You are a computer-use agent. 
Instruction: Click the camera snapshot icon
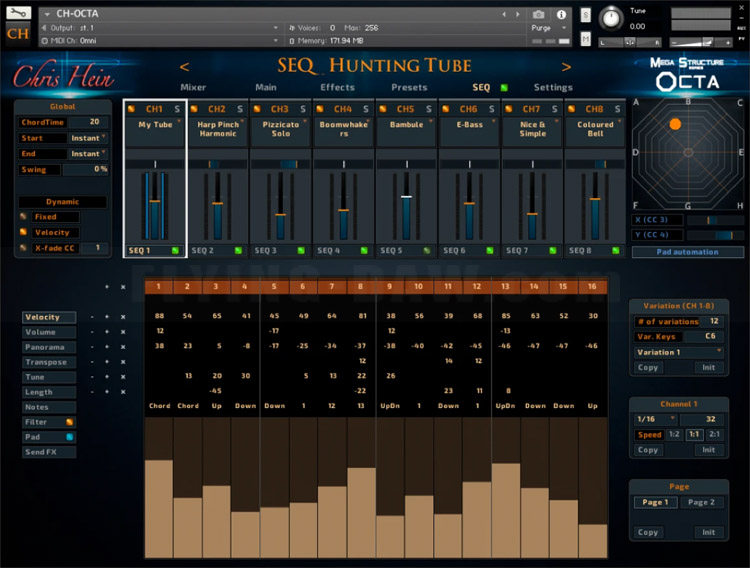pyautogui.click(x=539, y=14)
